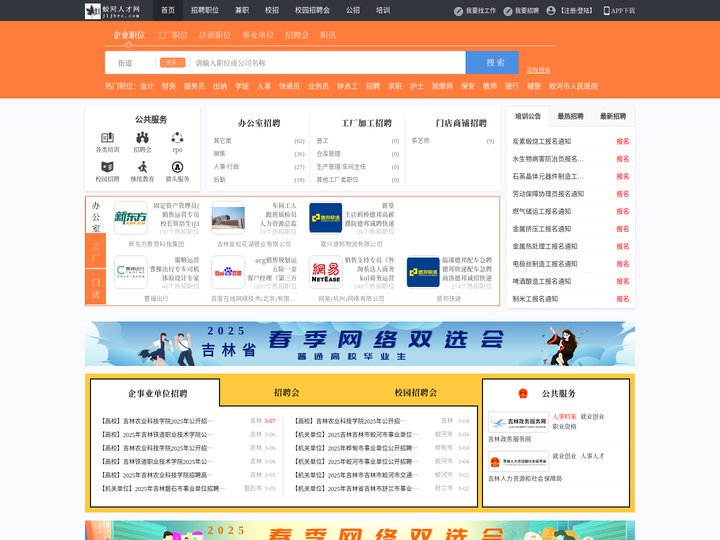Select the 各类培训 book icon

[x=107, y=137]
